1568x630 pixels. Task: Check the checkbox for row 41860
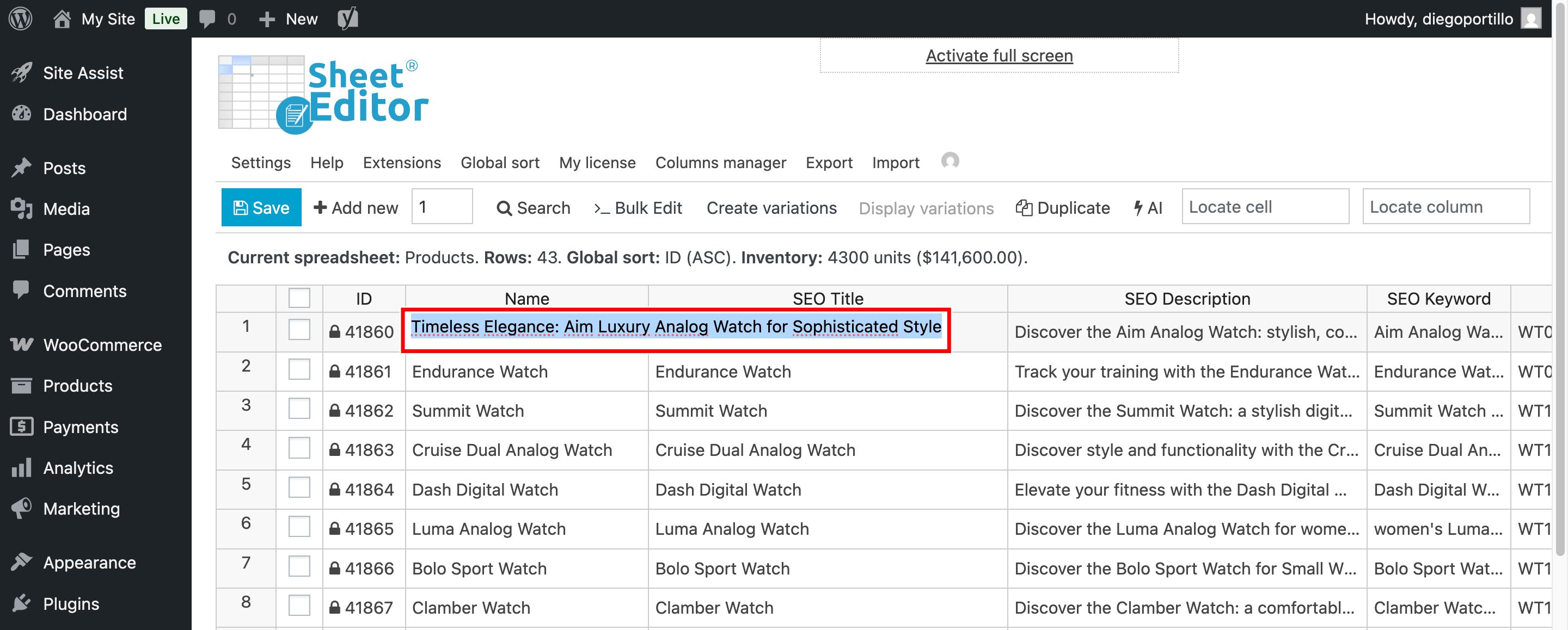(x=298, y=330)
